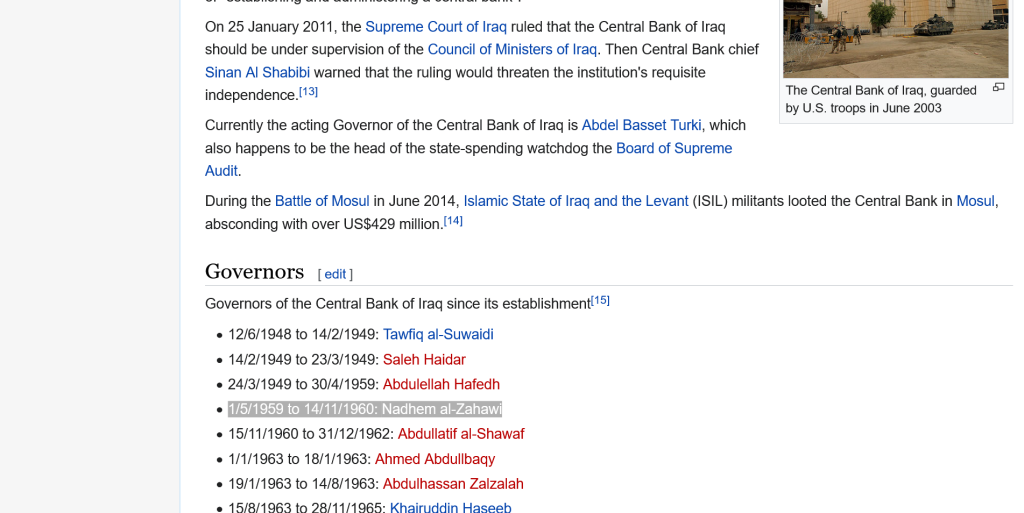Open Battle of Mosul article

coord(322,201)
